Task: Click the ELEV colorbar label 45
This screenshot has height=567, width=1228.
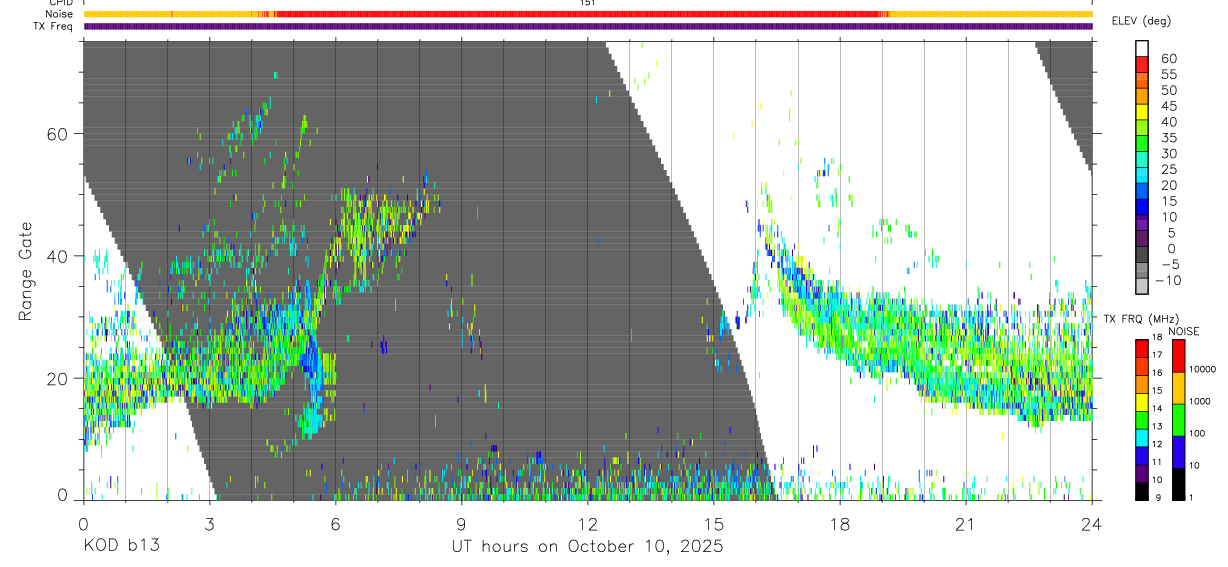Action: pos(1168,106)
